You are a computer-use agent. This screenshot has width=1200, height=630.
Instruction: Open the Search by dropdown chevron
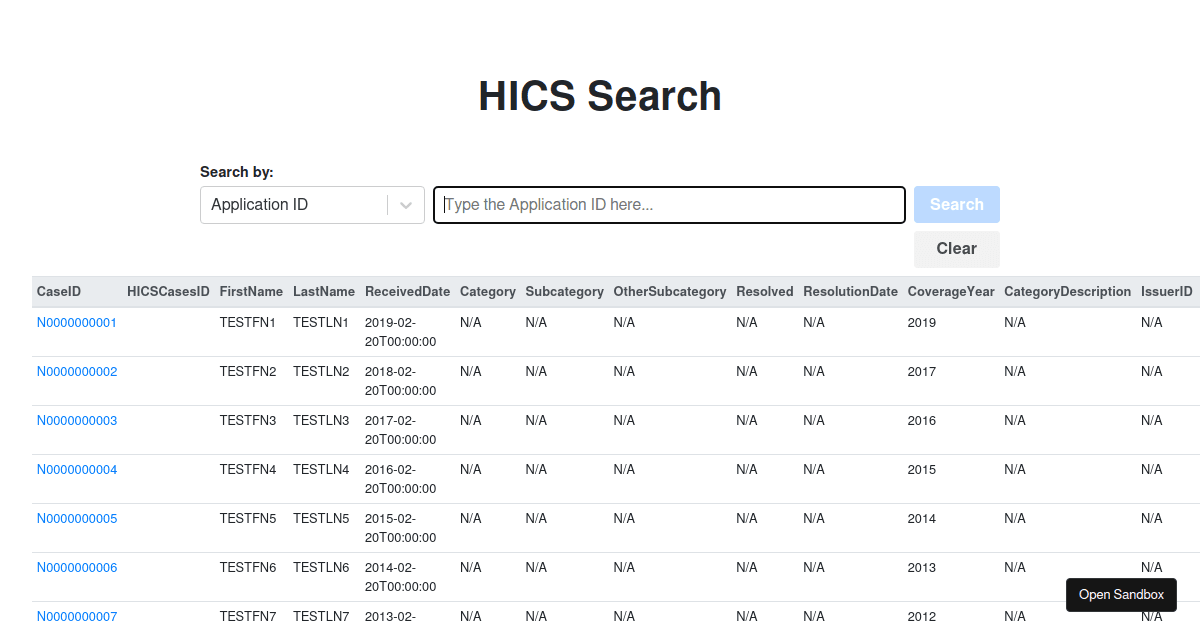pyautogui.click(x=406, y=205)
